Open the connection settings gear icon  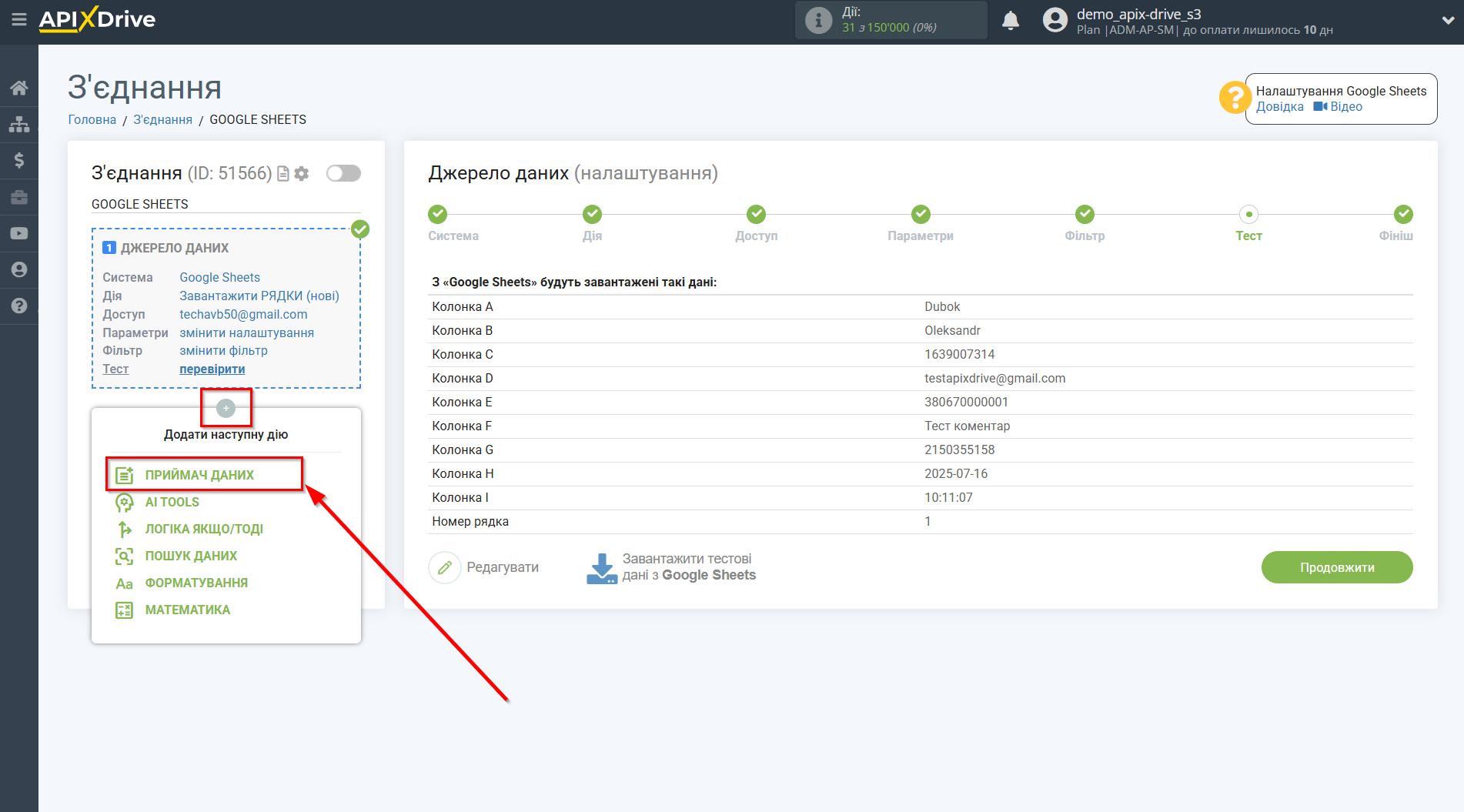(302, 174)
